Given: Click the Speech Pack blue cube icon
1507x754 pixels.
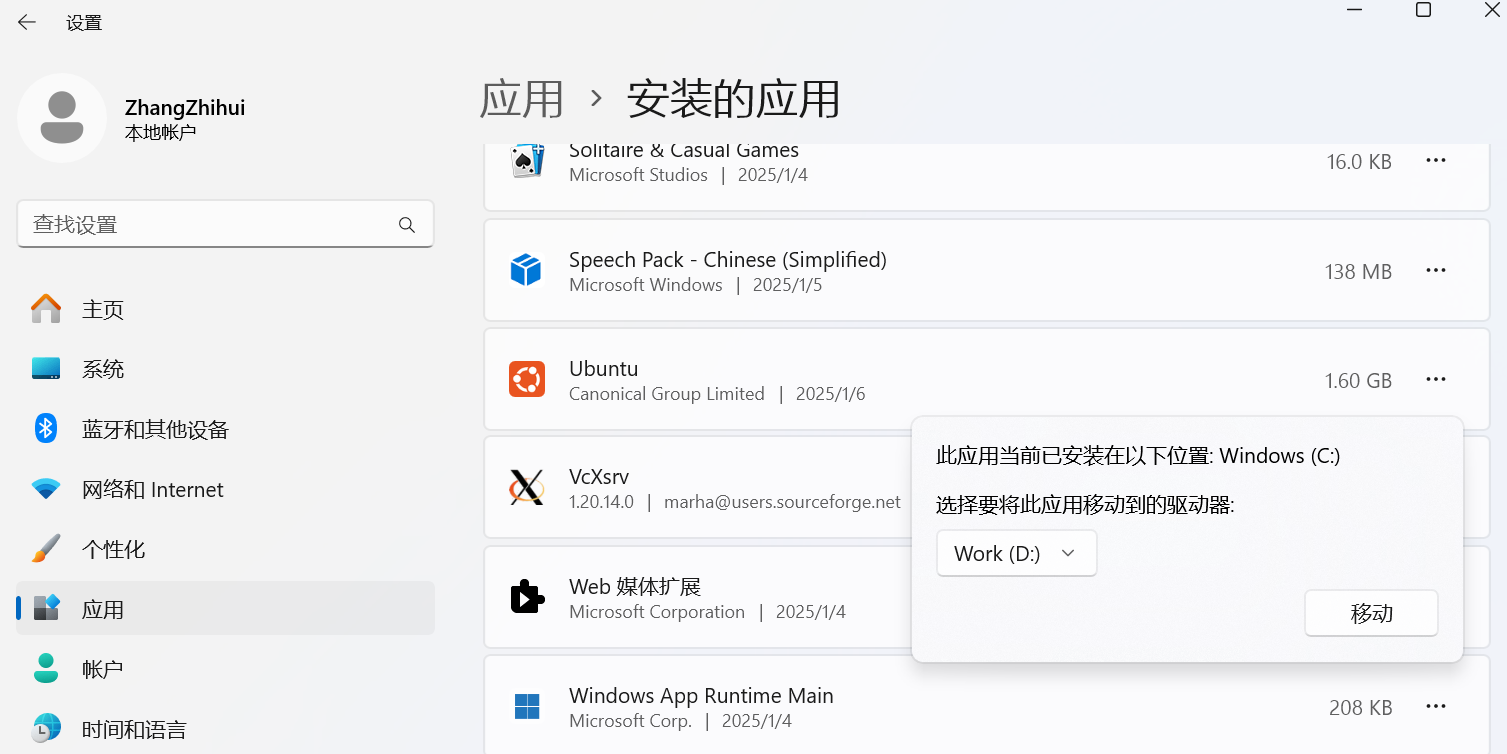Looking at the screenshot, I should pyautogui.click(x=526, y=270).
